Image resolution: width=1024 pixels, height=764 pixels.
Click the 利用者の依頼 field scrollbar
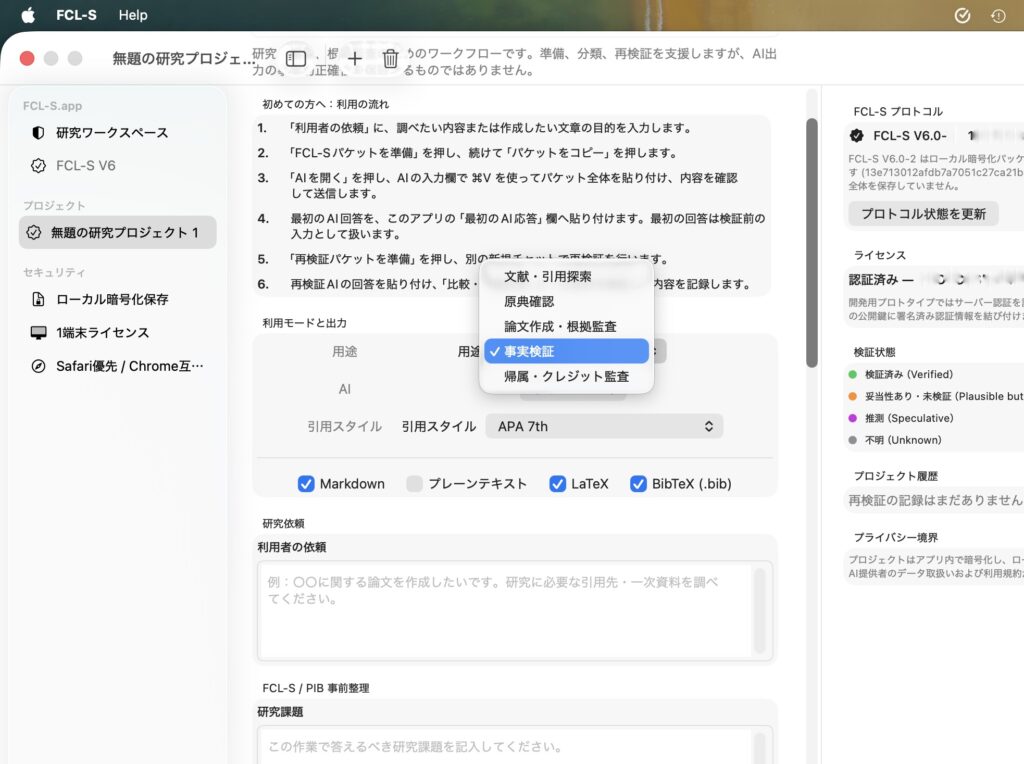[760, 611]
